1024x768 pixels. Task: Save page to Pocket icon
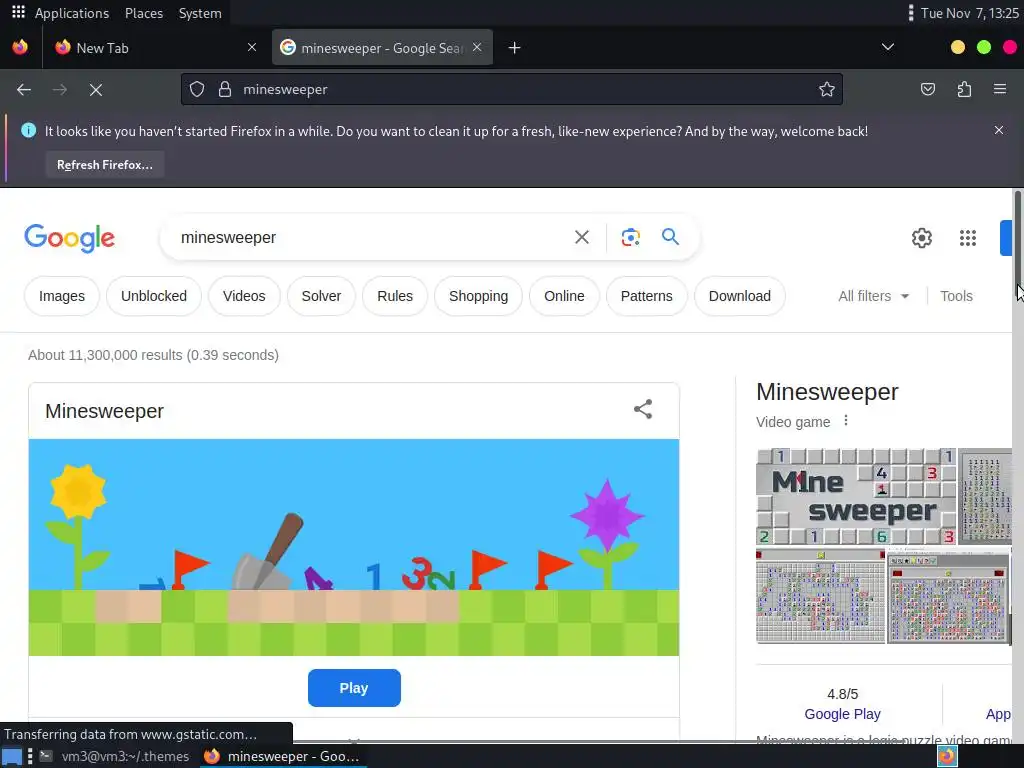click(x=927, y=89)
